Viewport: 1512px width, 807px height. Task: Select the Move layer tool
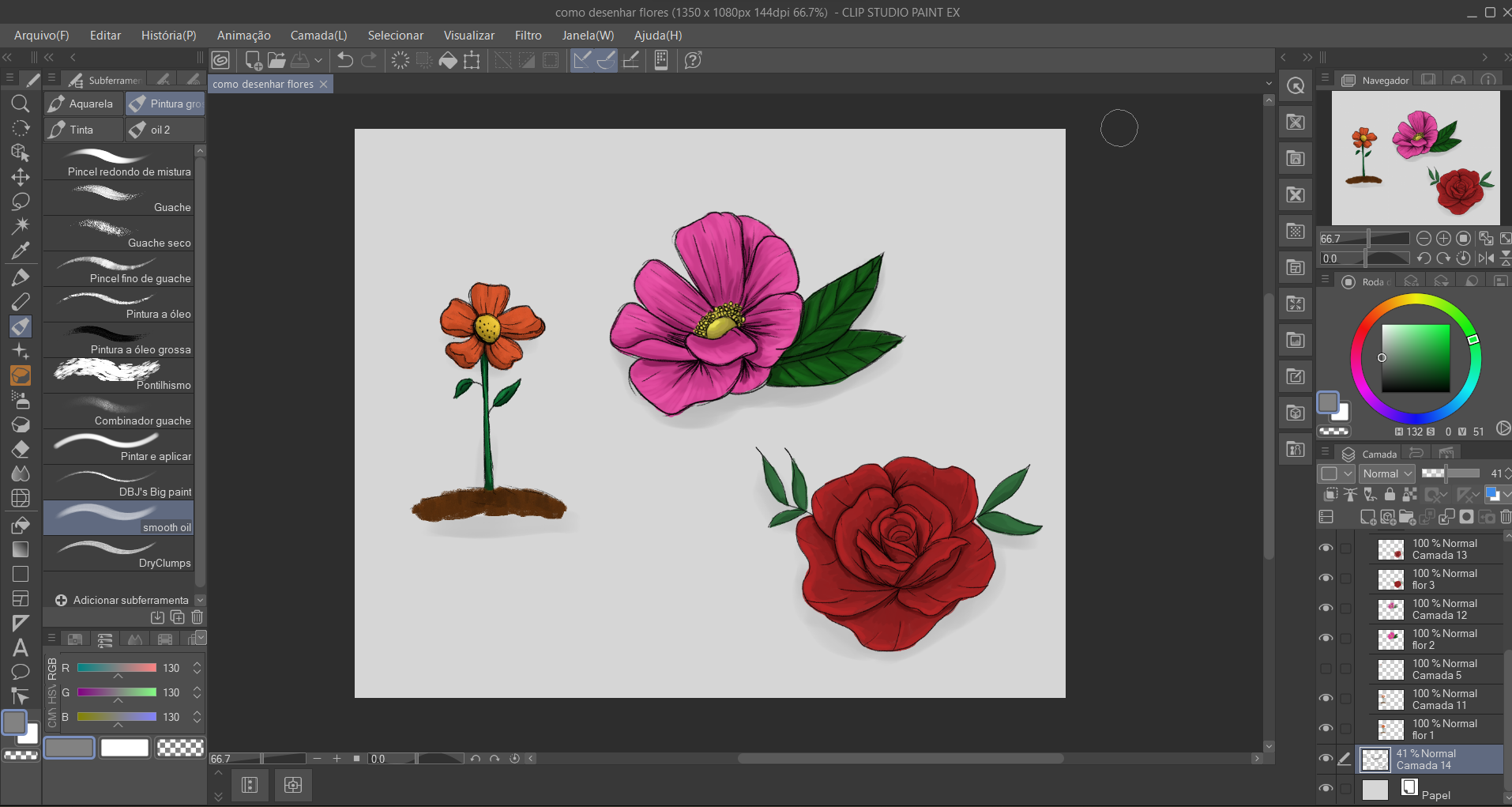21,177
